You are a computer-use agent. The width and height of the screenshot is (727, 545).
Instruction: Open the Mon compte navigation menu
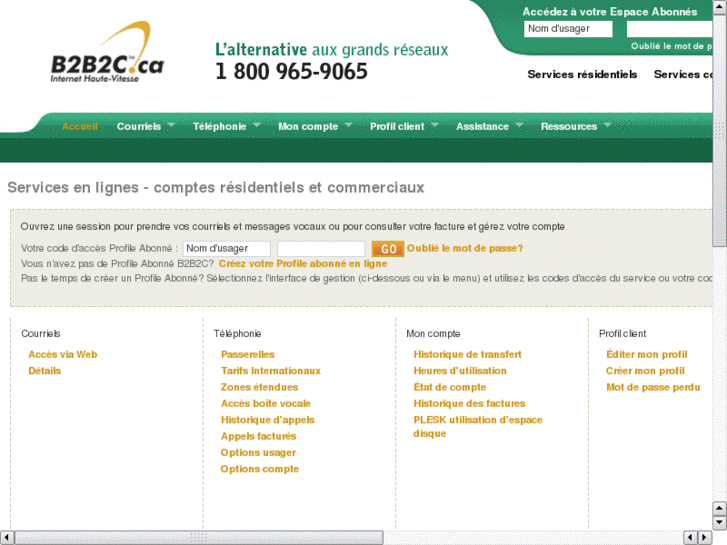[x=308, y=127]
